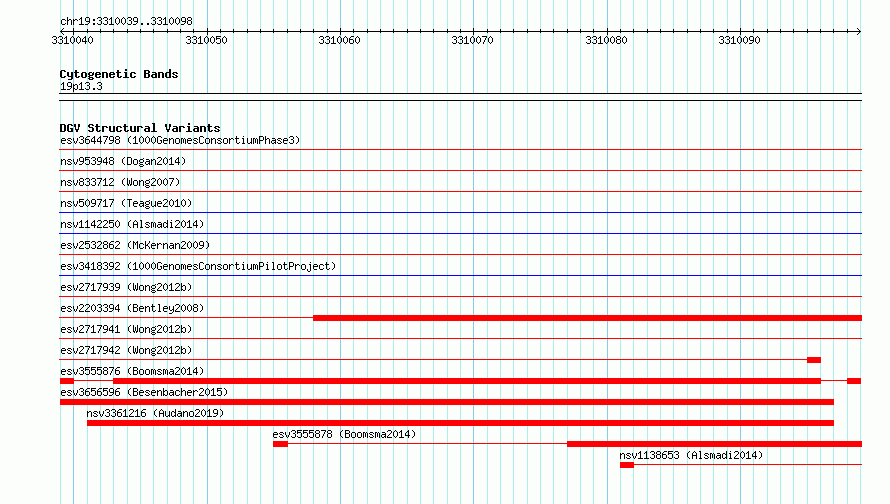This screenshot has height=504, width=890.
Task: Click the blue esv3418392 variant line
Action: pyautogui.click(x=461, y=276)
